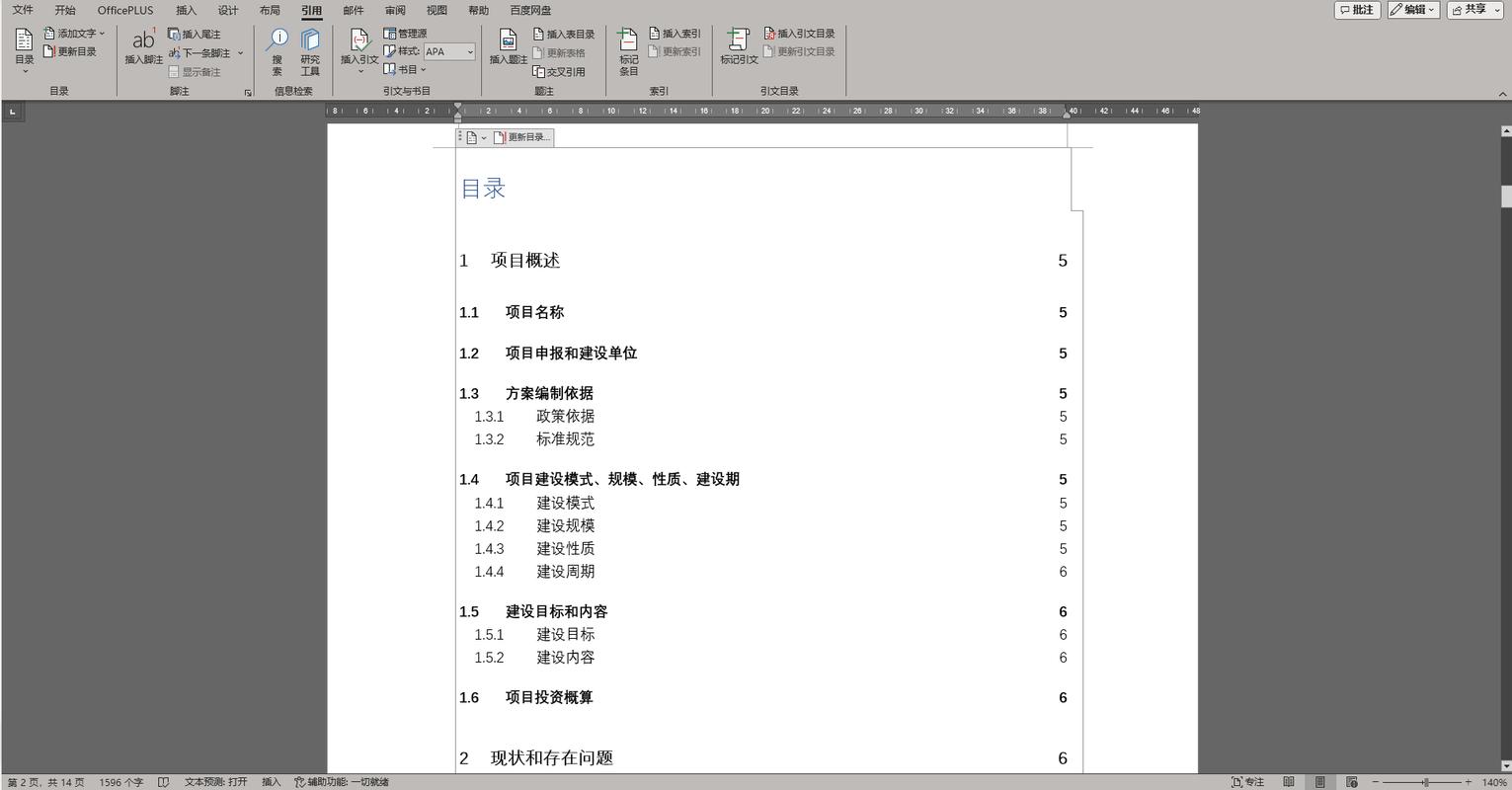Screen dimensions: 1512x790
Task: Open the 脚注 group dialog launcher
Action: click(x=248, y=93)
